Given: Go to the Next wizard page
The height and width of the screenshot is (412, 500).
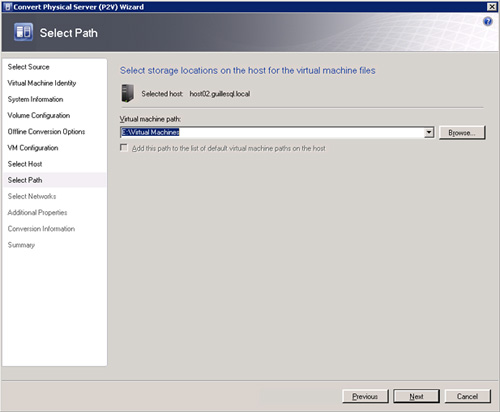Looking at the screenshot, I should 416,396.
